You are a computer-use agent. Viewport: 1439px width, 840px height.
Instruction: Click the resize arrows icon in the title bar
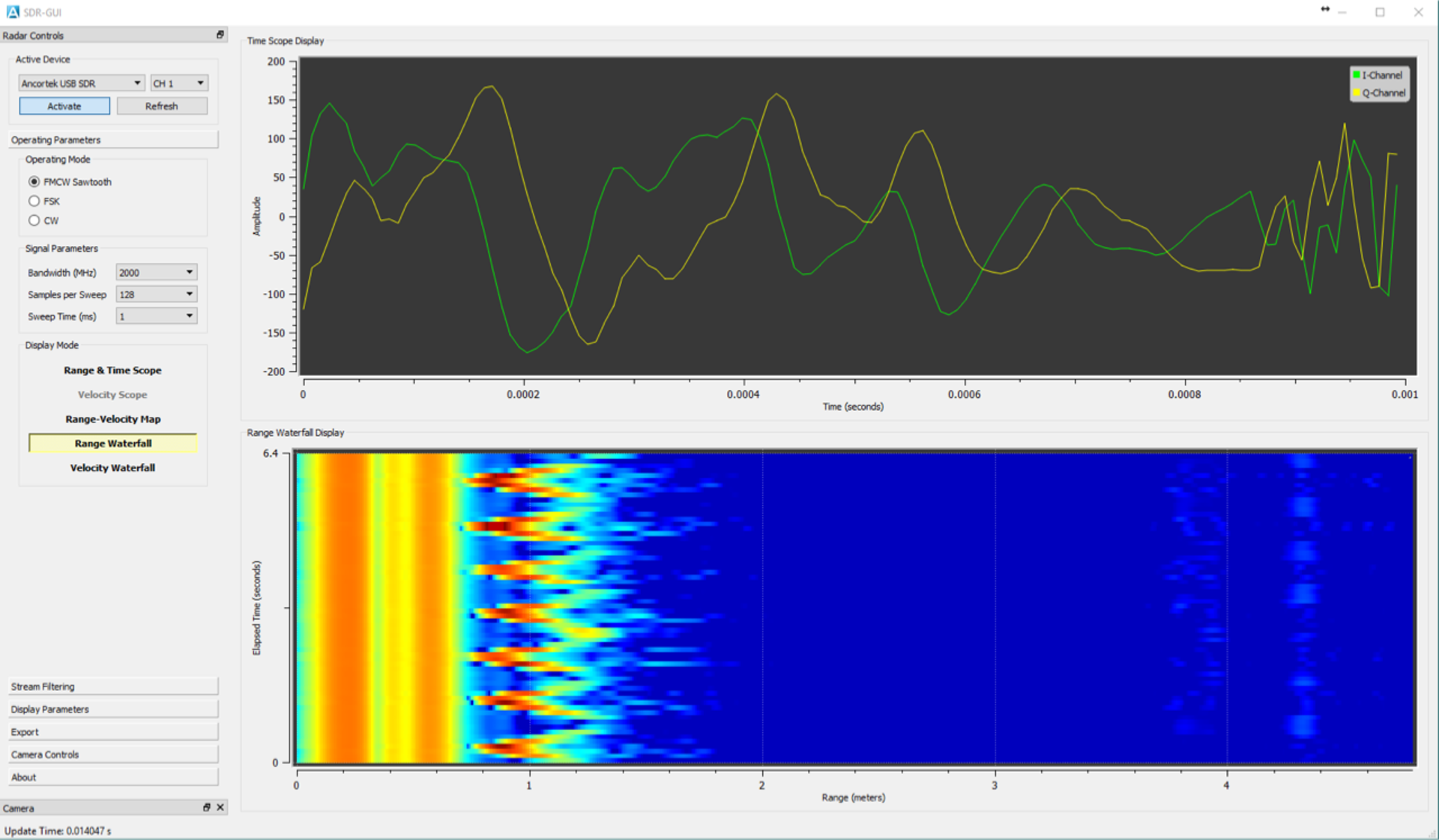tap(1325, 9)
